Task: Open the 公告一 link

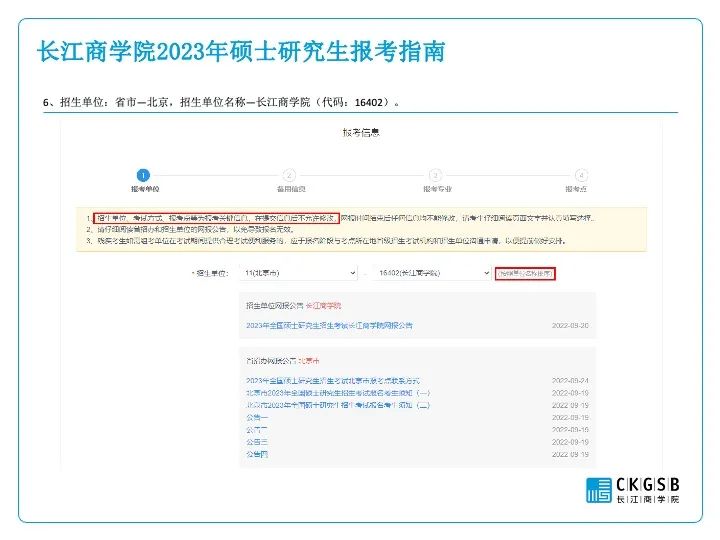Action: (x=257, y=417)
